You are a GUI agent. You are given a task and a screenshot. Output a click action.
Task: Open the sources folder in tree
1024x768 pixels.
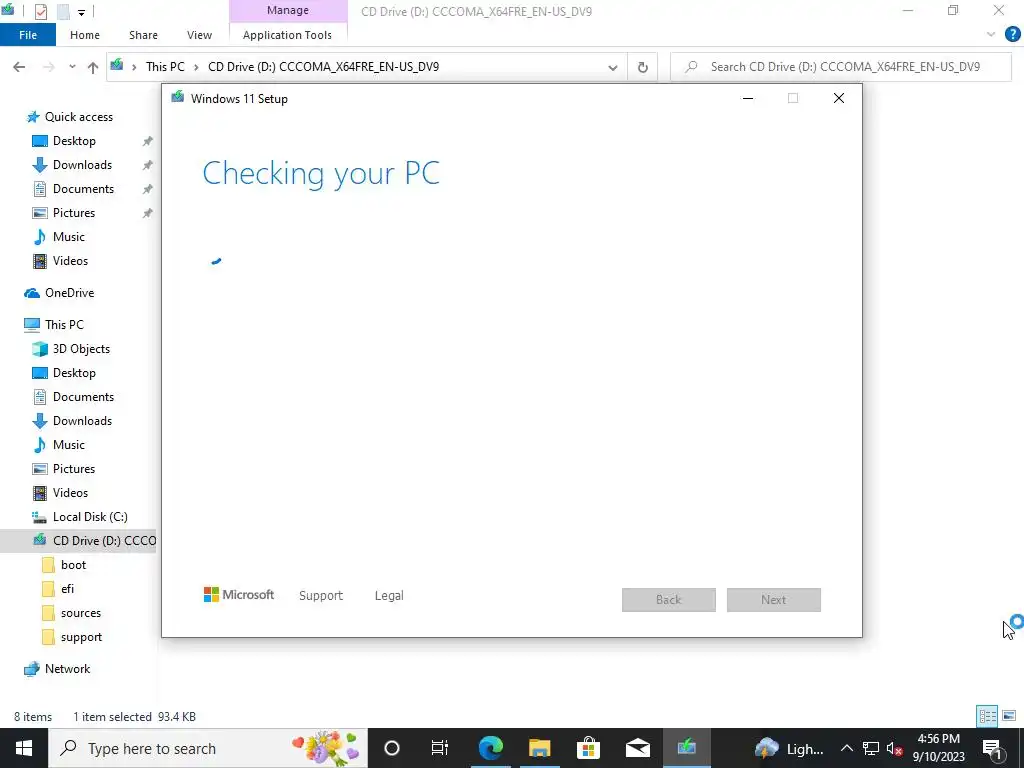(x=80, y=613)
